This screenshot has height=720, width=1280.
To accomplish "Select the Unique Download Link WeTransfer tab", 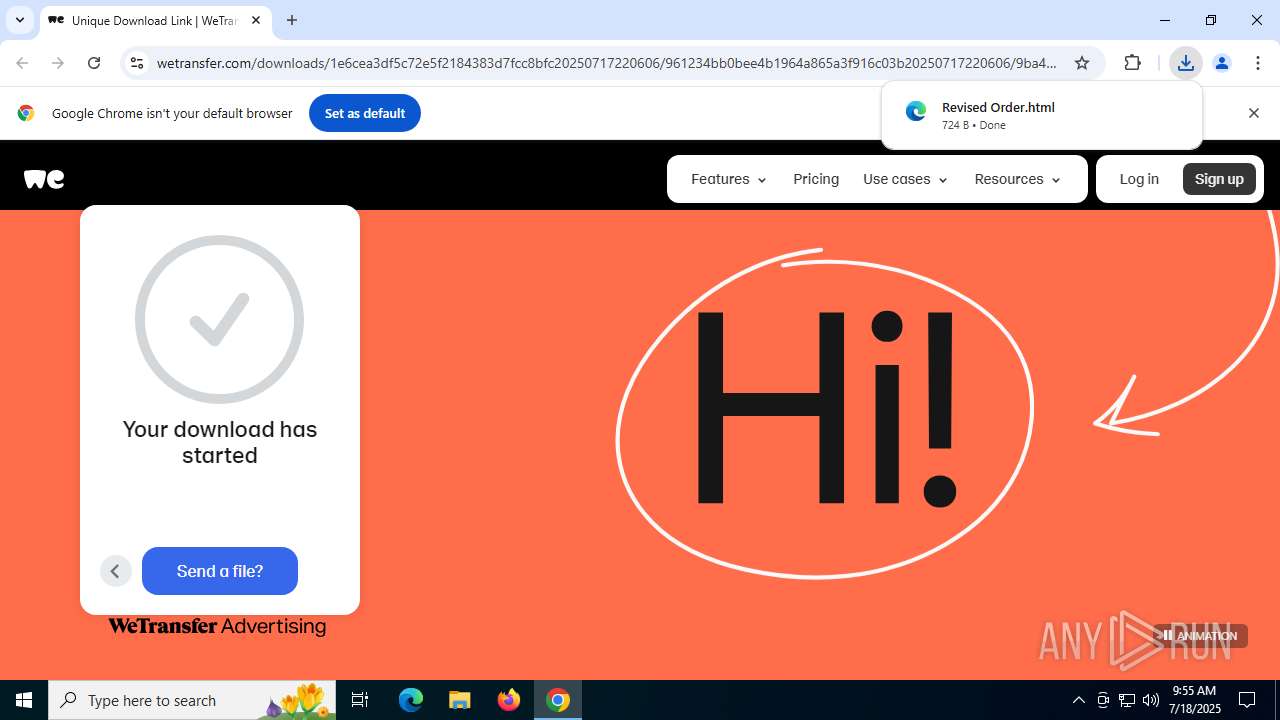I will tap(156, 20).
